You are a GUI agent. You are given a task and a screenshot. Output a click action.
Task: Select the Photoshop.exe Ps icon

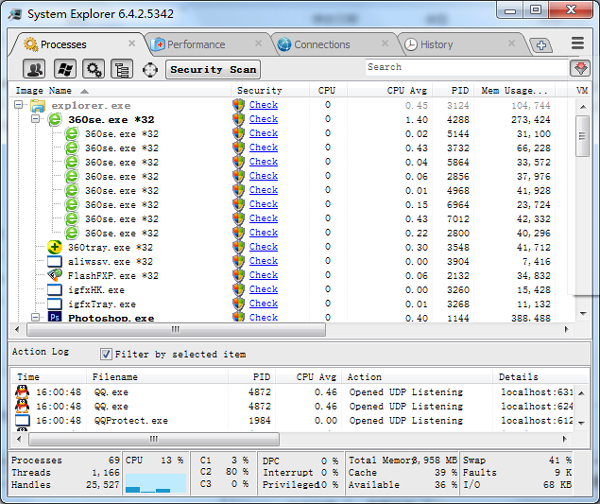(55, 317)
